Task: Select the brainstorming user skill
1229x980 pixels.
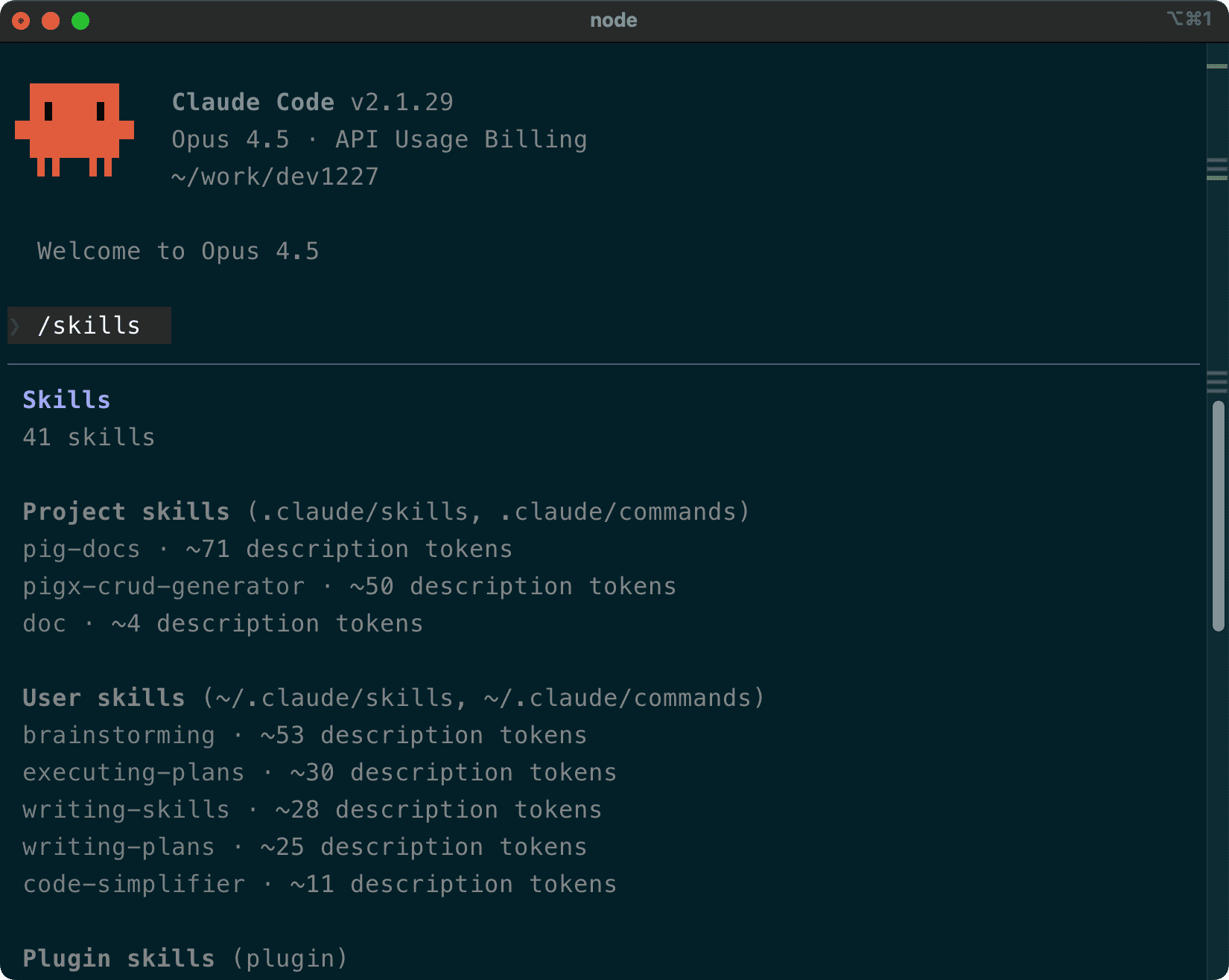Action: [119, 735]
